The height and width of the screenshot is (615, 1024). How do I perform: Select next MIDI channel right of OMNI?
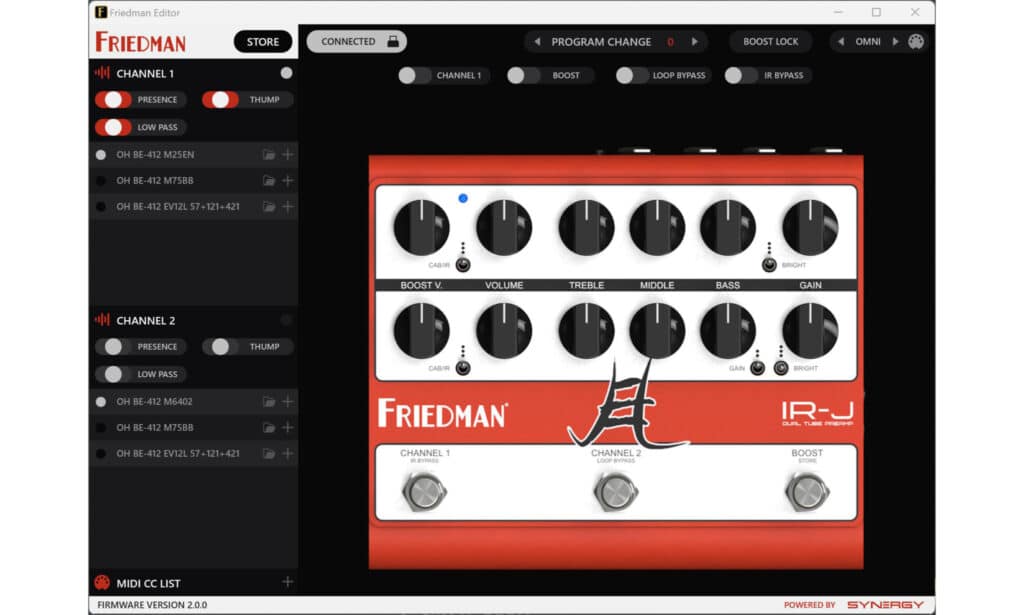895,42
